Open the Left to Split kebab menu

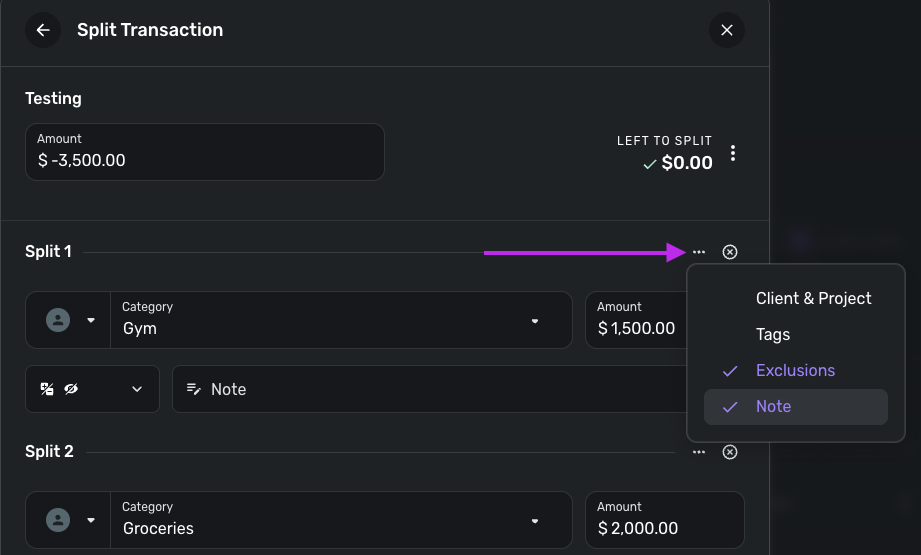pyautogui.click(x=733, y=153)
